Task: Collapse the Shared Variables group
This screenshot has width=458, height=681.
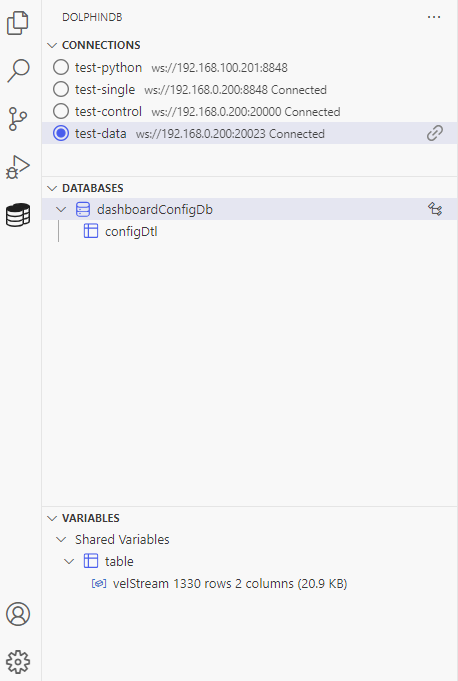Action: pos(61,539)
